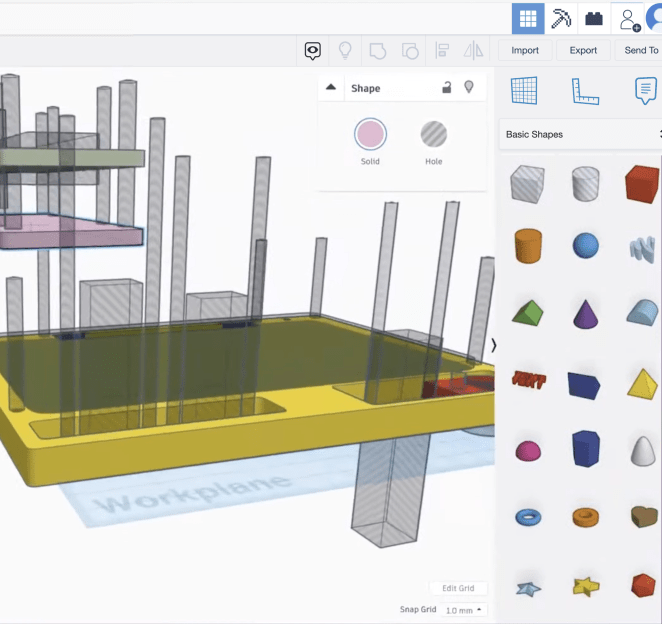662x624 pixels.
Task: Open the Snap Grid 1.0 mm dropdown
Action: (x=463, y=610)
